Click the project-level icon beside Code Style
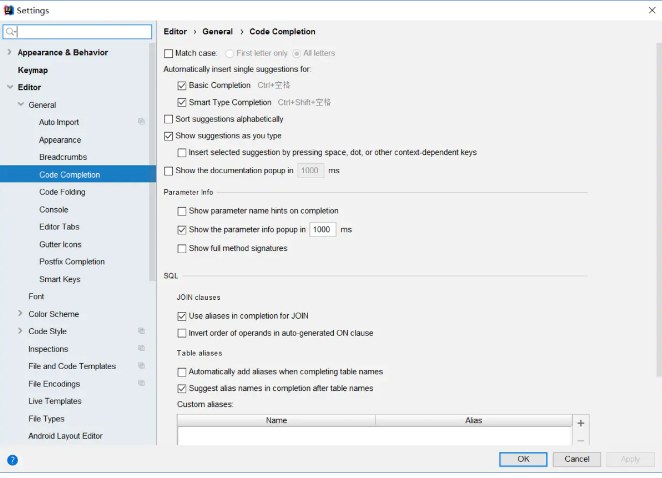662x478 pixels. tap(141, 331)
